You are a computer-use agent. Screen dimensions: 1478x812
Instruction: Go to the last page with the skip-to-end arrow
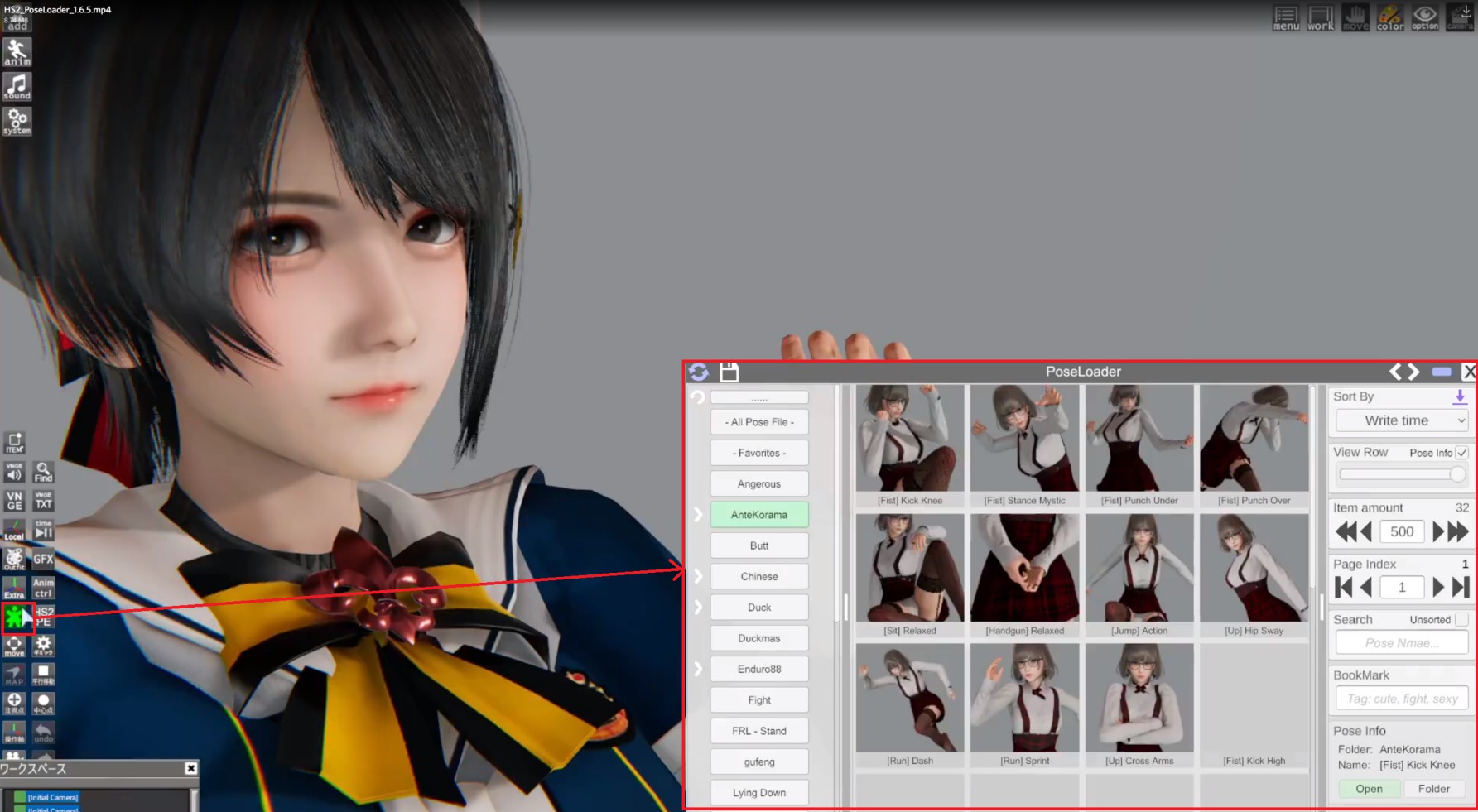[x=1461, y=587]
